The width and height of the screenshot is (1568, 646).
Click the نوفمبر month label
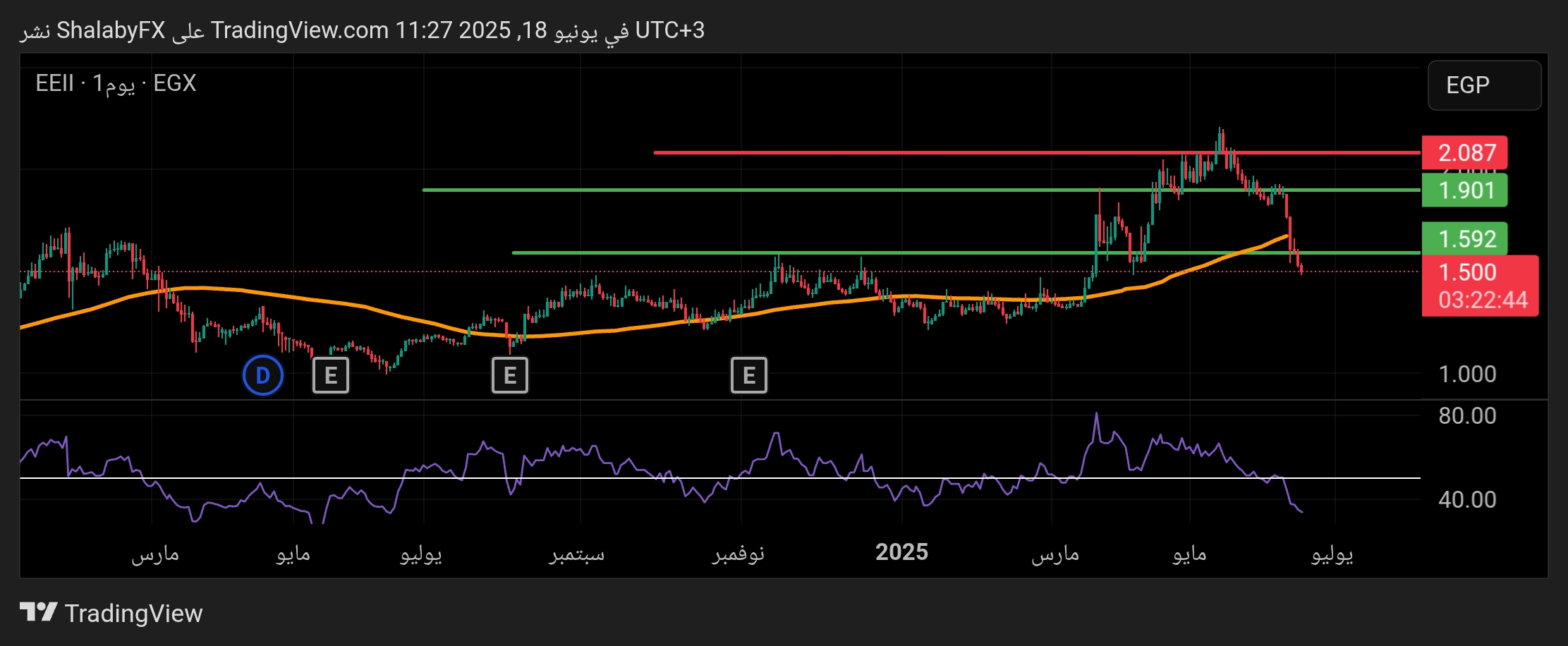(x=739, y=554)
